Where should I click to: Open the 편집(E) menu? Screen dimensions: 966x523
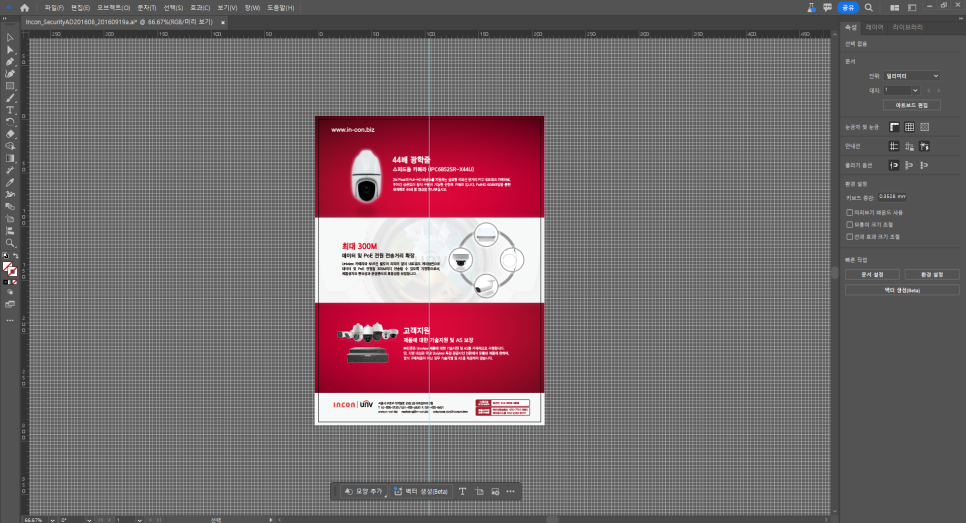[x=80, y=8]
